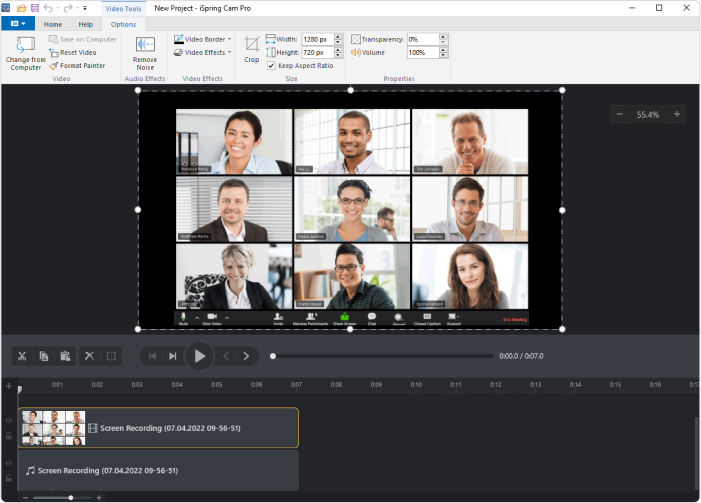Click the Height input field
This screenshot has width=701, height=503.
tap(317, 52)
